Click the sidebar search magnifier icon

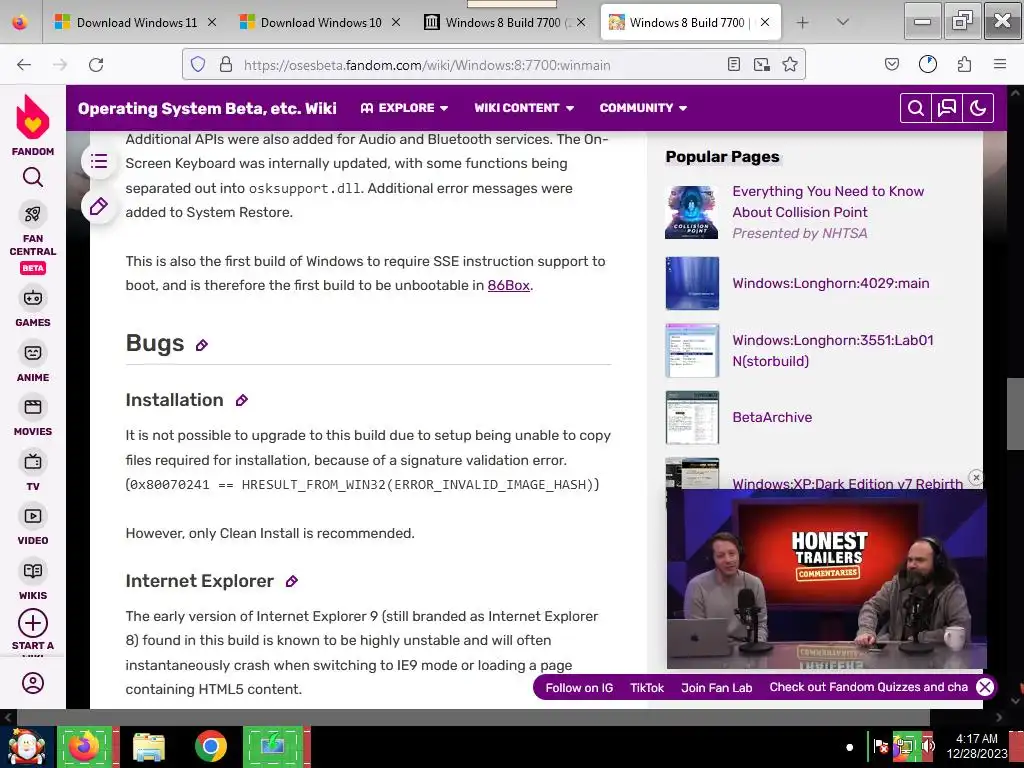click(33, 177)
